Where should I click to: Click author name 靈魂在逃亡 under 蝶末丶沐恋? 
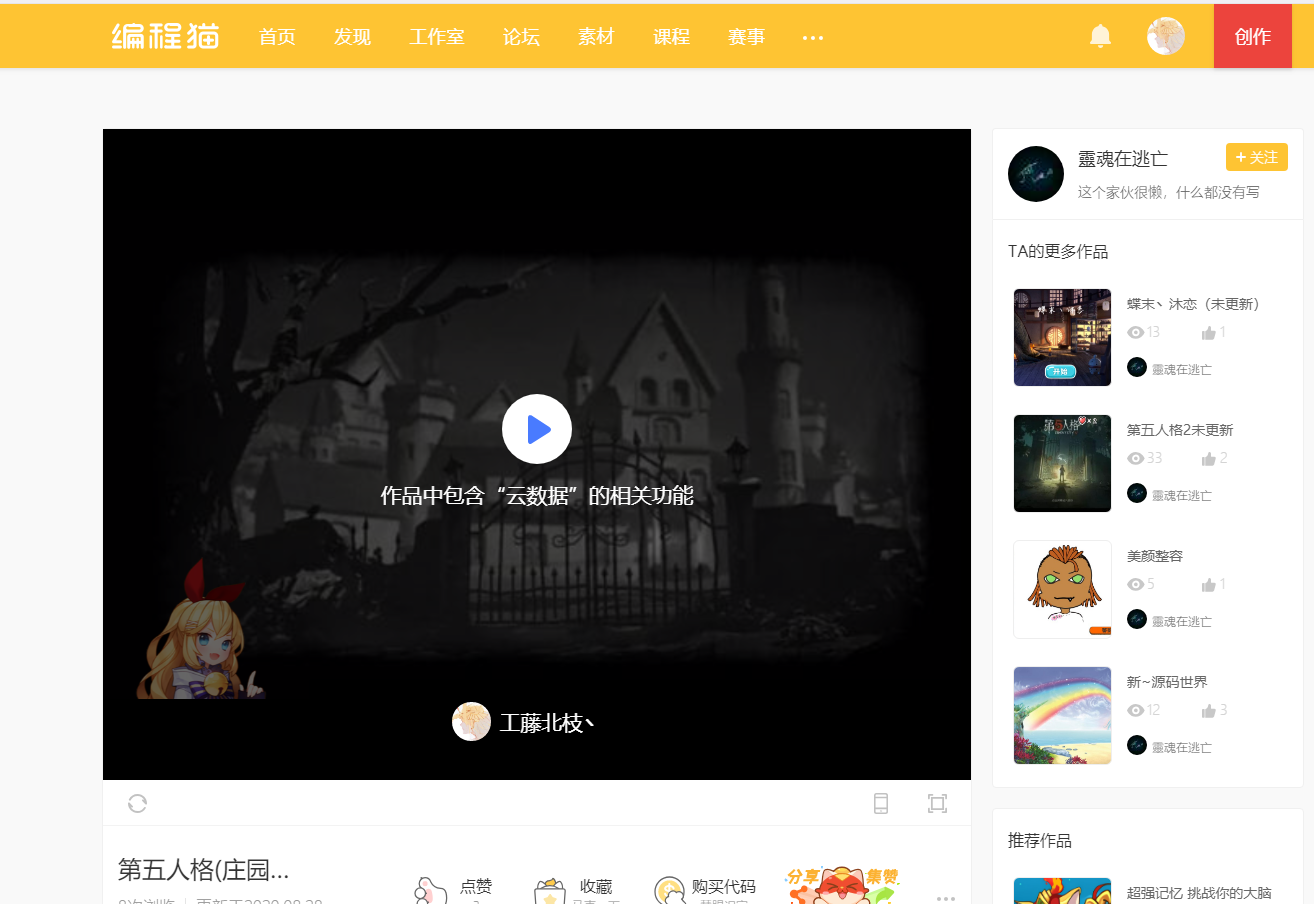click(1182, 369)
